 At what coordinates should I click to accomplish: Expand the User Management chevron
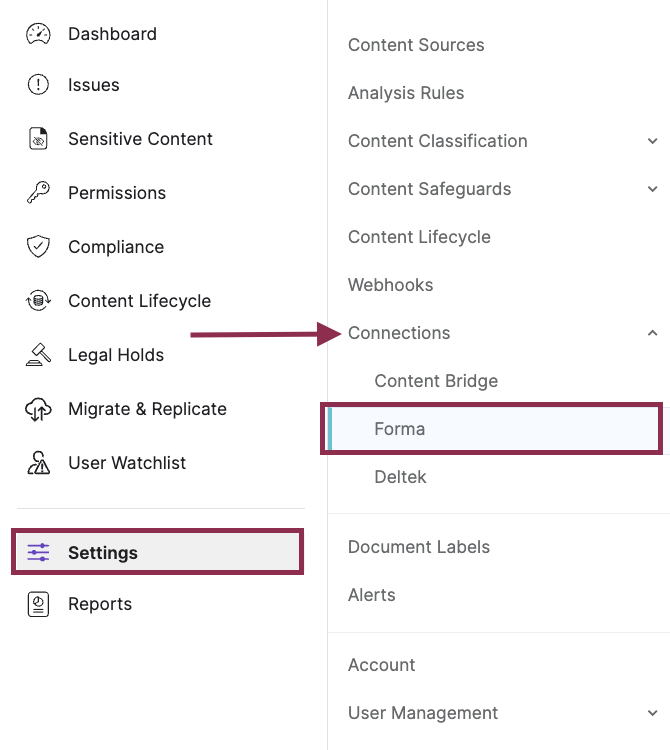pos(653,713)
